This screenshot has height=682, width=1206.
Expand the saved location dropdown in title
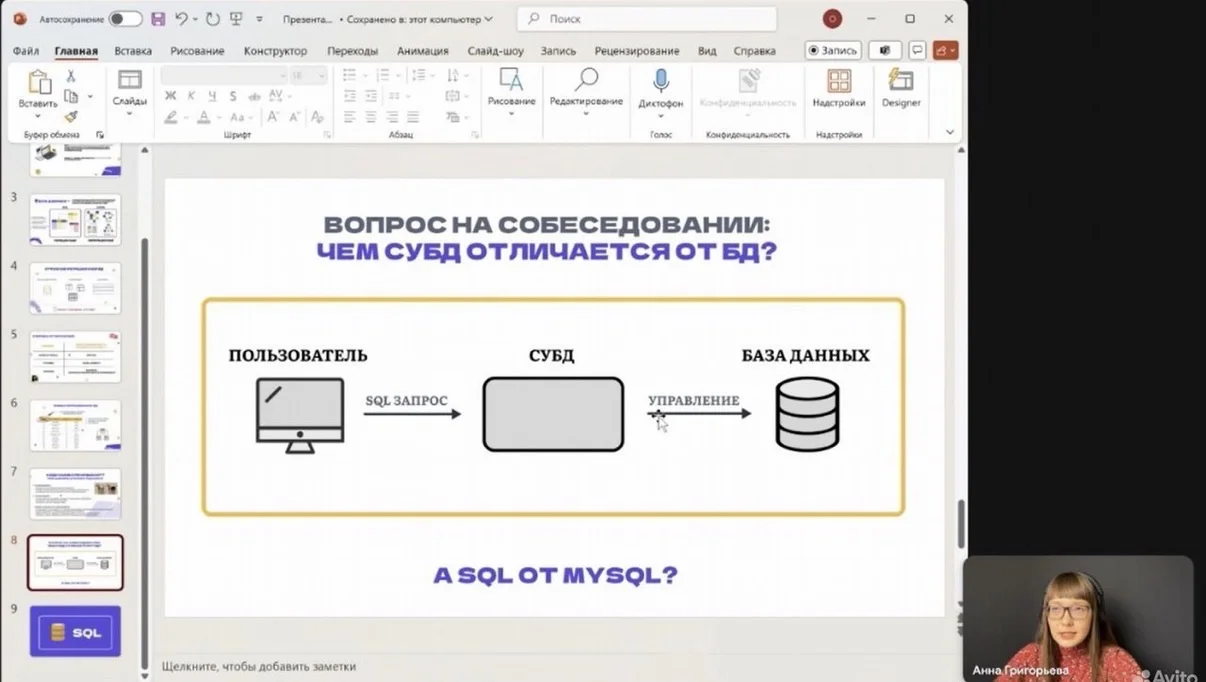(488, 19)
